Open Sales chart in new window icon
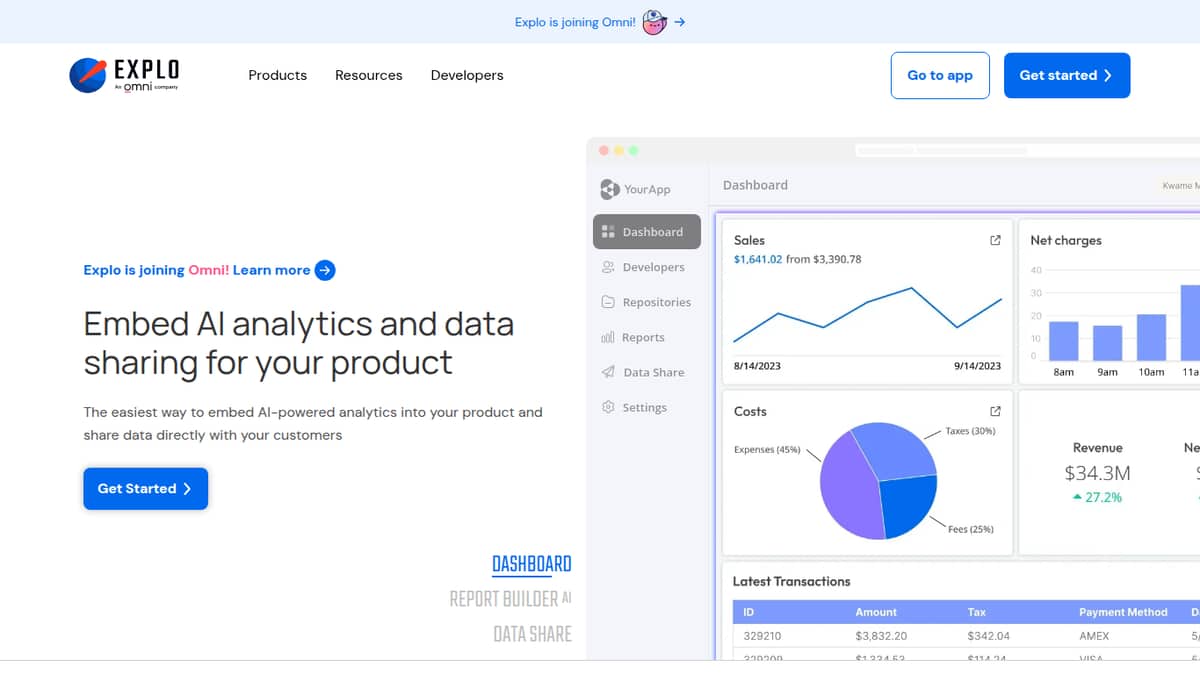Image resolution: width=1200 pixels, height=674 pixels. coord(995,240)
